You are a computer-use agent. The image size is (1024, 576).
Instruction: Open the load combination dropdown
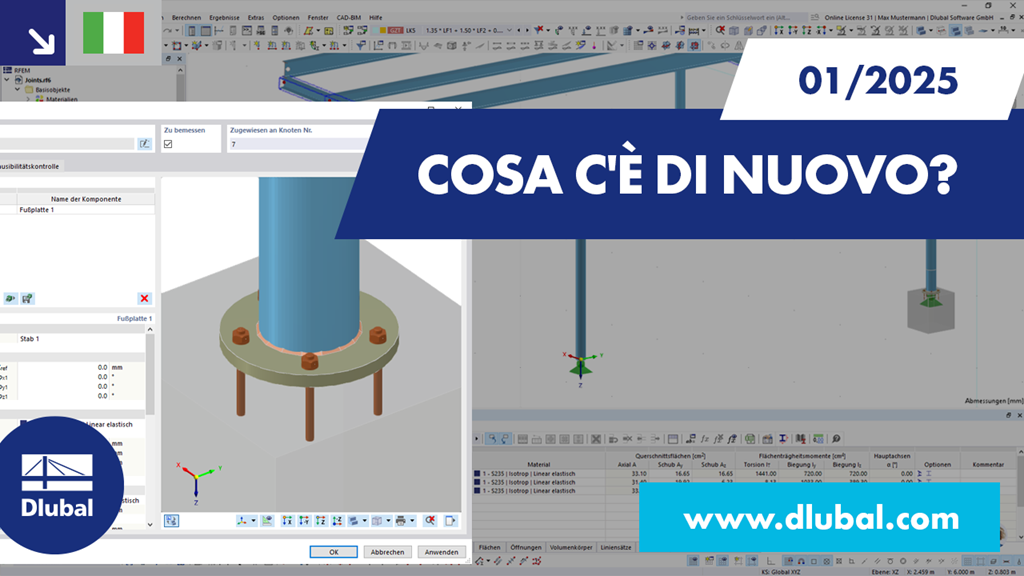(x=509, y=30)
